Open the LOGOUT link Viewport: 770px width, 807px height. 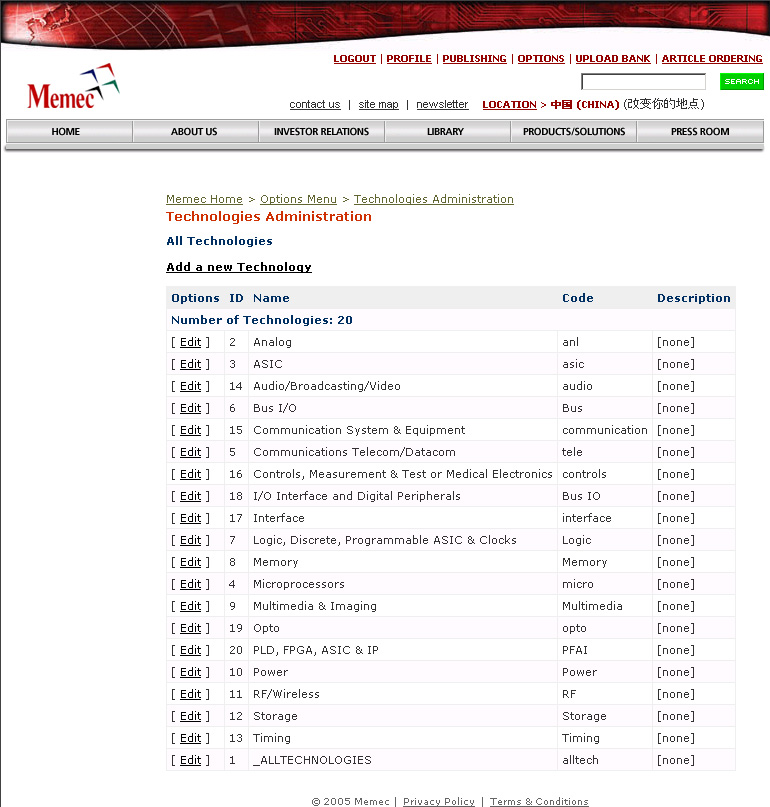[x=355, y=59]
